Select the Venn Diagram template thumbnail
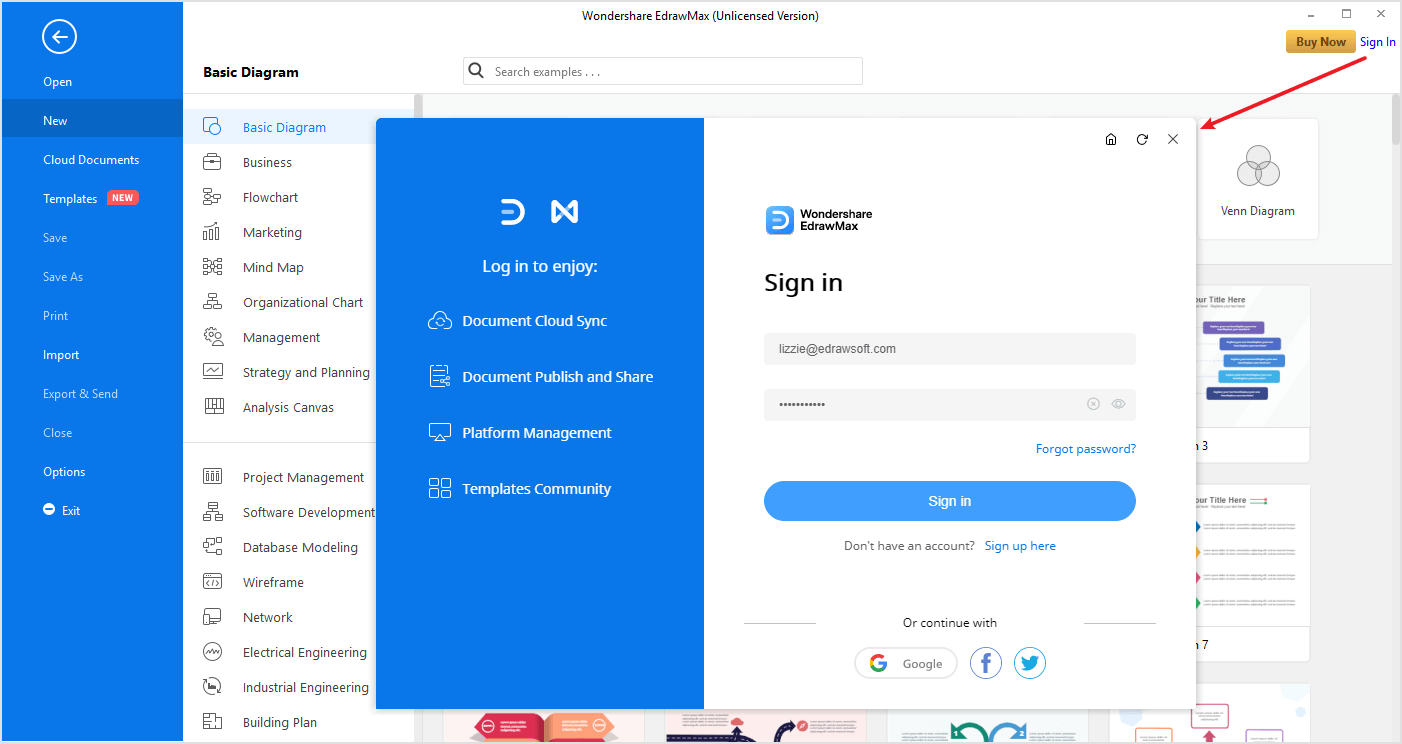The width and height of the screenshot is (1402, 744). 1258,179
